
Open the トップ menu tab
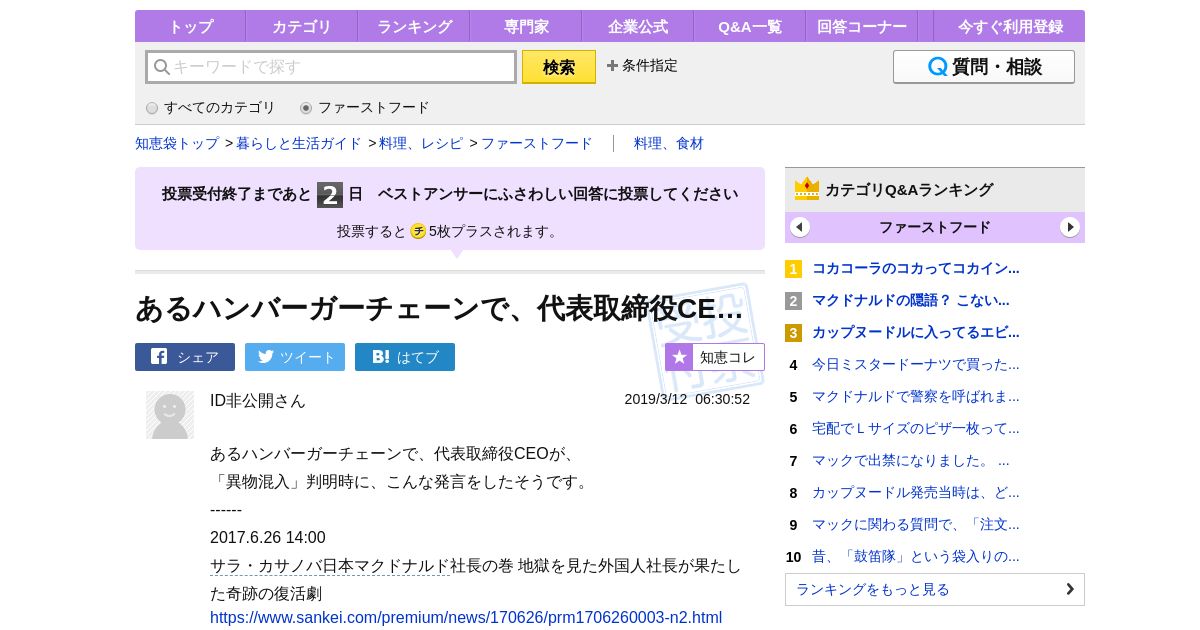[190, 27]
